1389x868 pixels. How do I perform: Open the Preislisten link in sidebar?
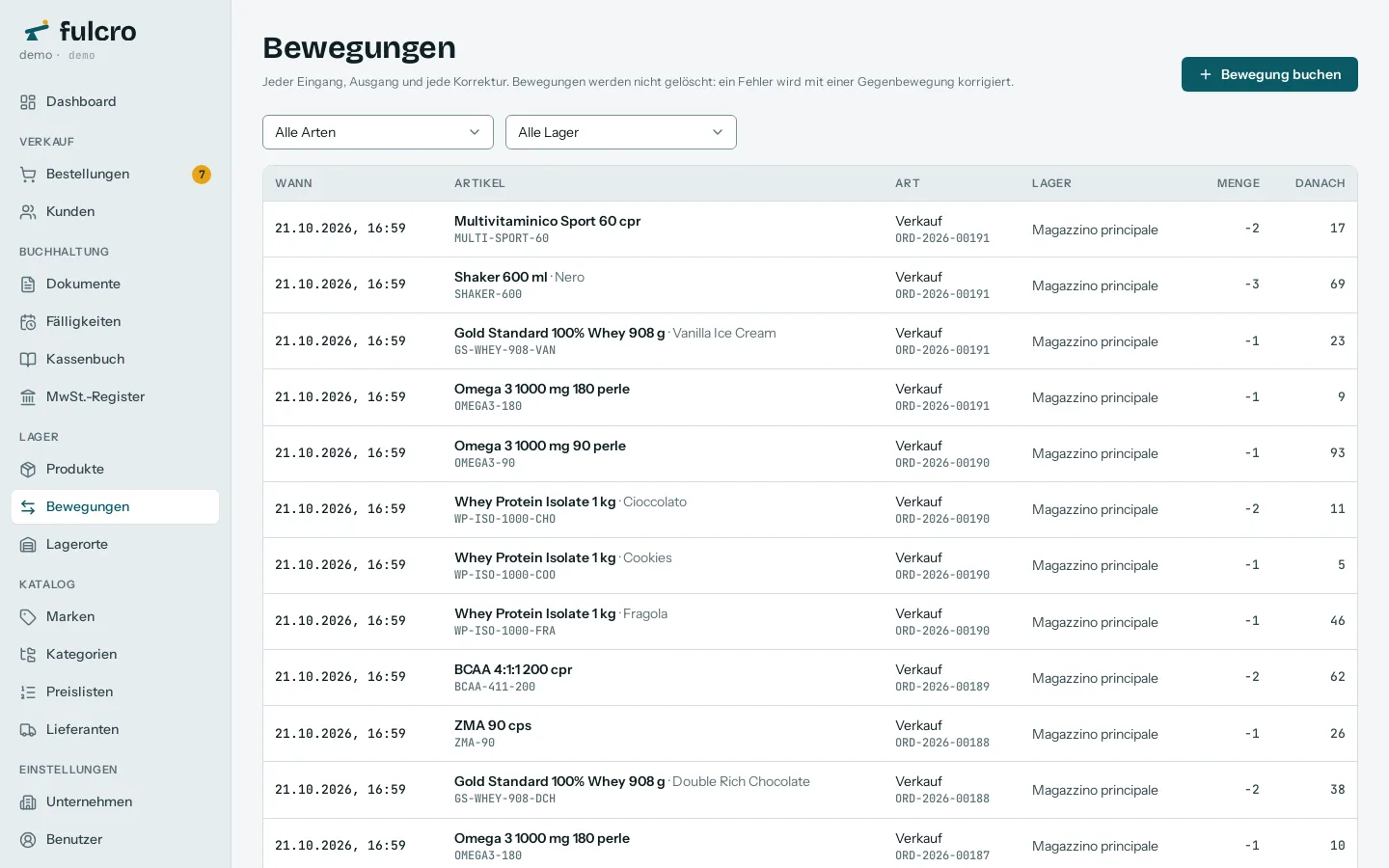click(x=115, y=692)
